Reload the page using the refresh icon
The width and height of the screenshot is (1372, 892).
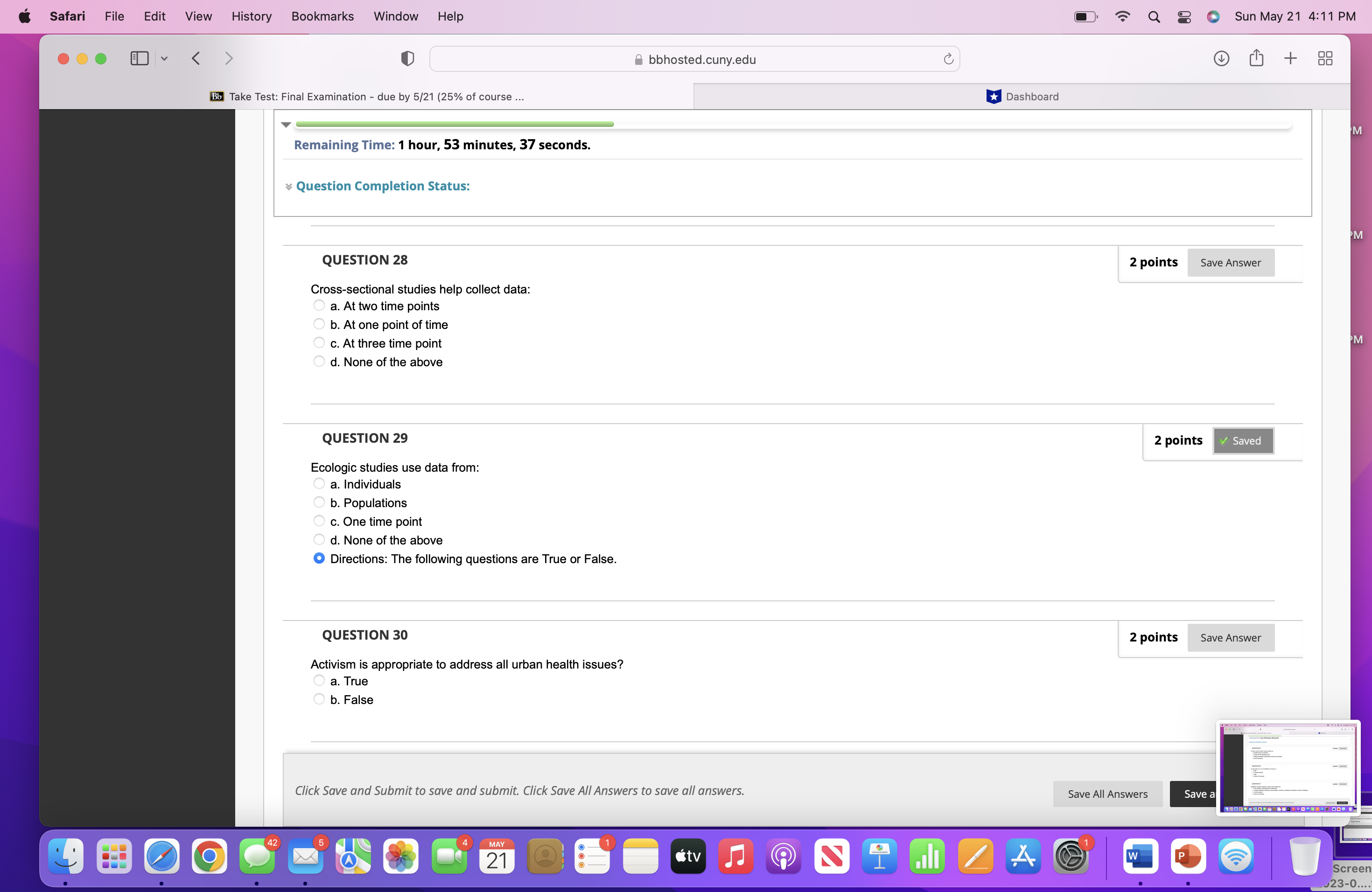(x=948, y=58)
